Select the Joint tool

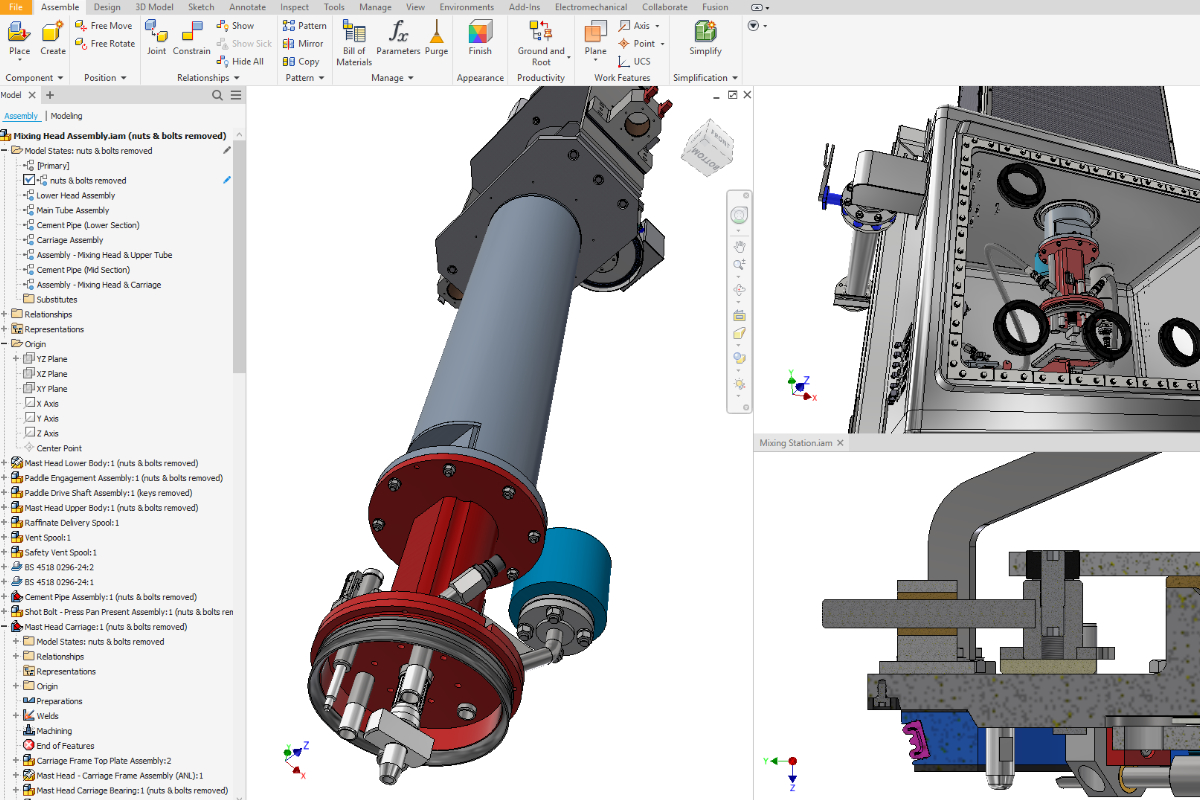[156, 34]
